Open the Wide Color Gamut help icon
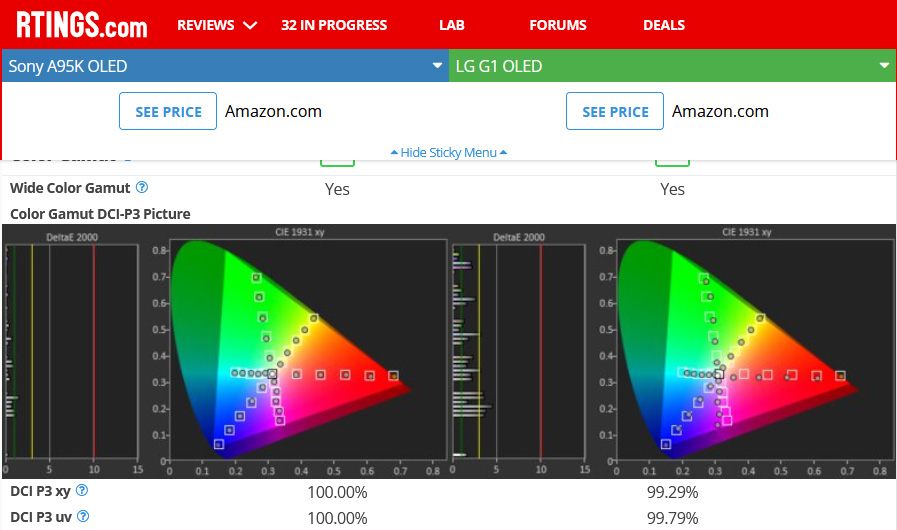This screenshot has height=530, width=897. click(x=142, y=187)
